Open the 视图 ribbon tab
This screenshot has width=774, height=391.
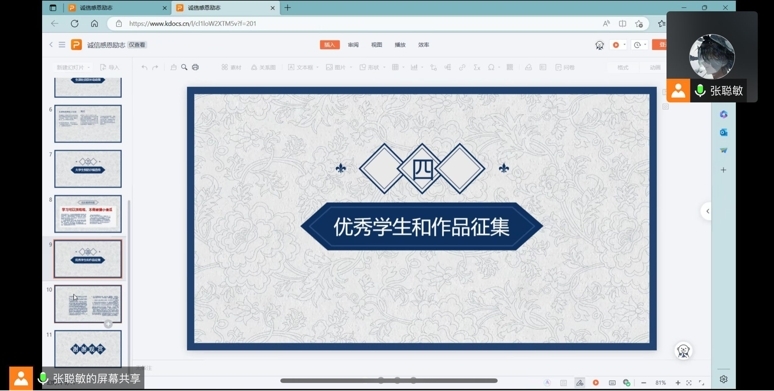click(377, 44)
